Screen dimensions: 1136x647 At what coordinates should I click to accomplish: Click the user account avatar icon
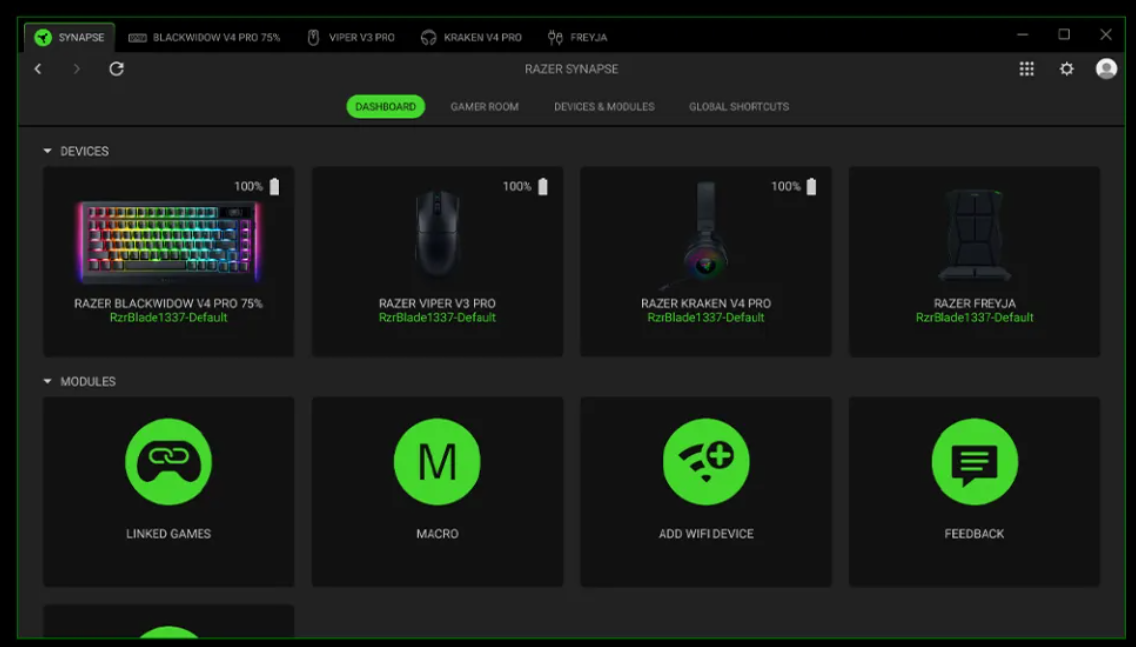point(1106,69)
